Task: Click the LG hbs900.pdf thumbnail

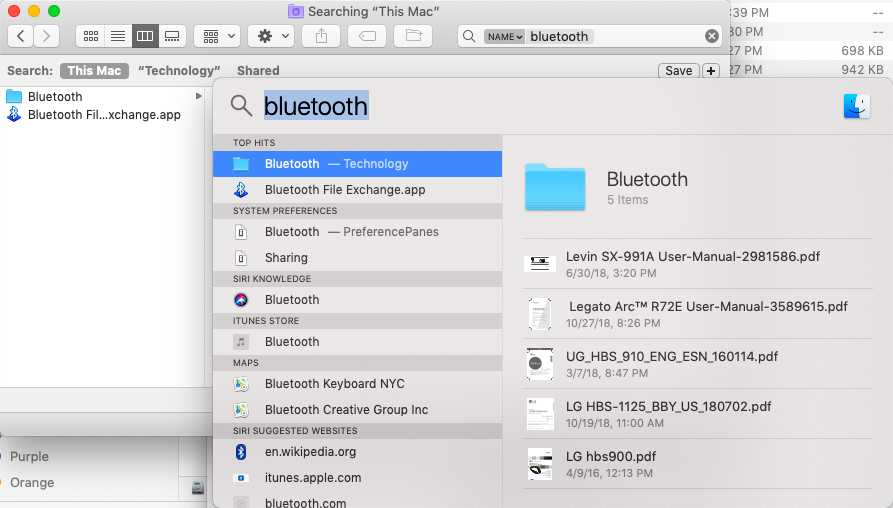Action: click(x=540, y=464)
